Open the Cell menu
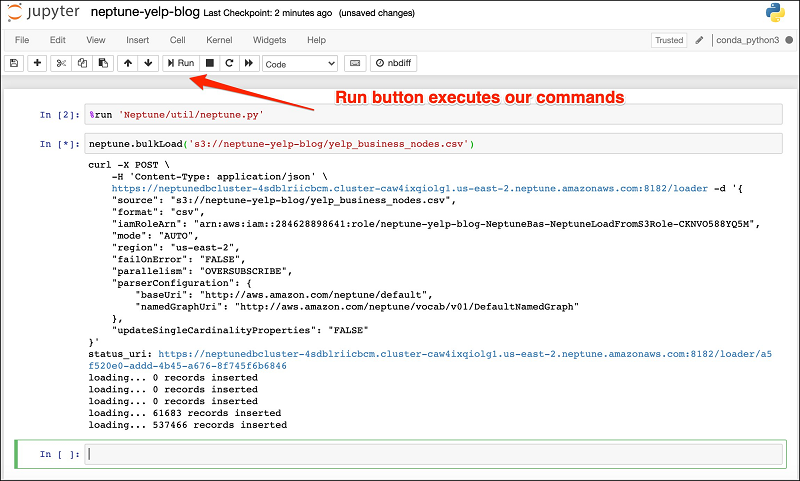This screenshot has height=481, width=800. [178, 40]
